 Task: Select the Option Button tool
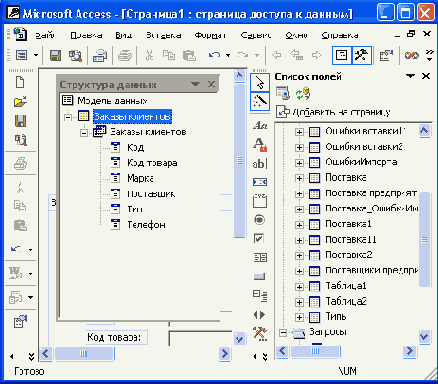tap(259, 220)
